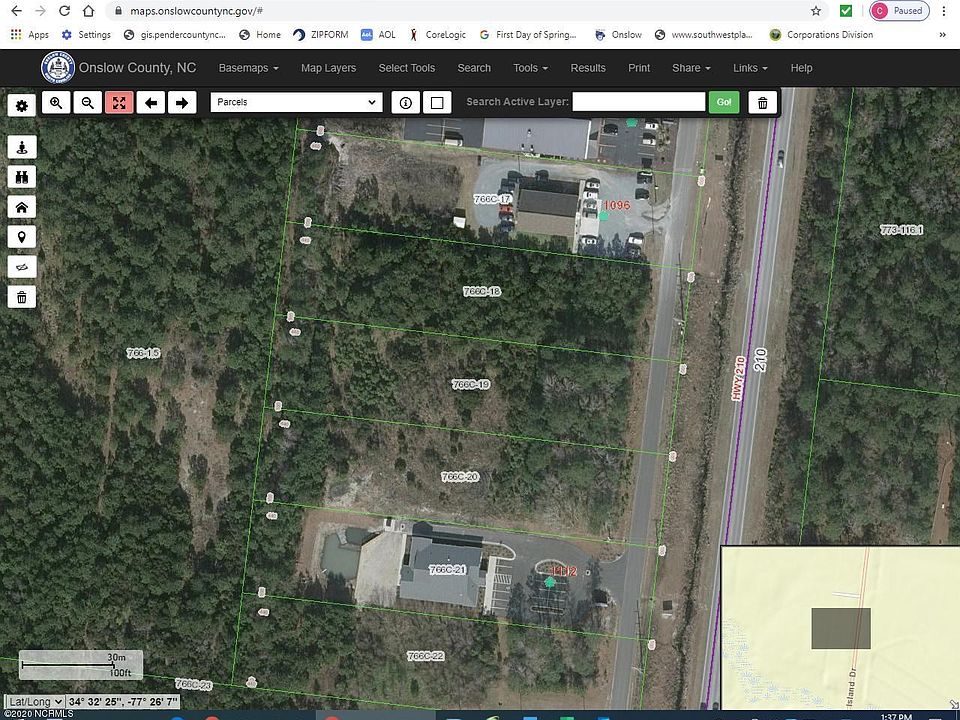Open the Lat/Long coordinate format dropdown
The height and width of the screenshot is (720, 960).
34,702
